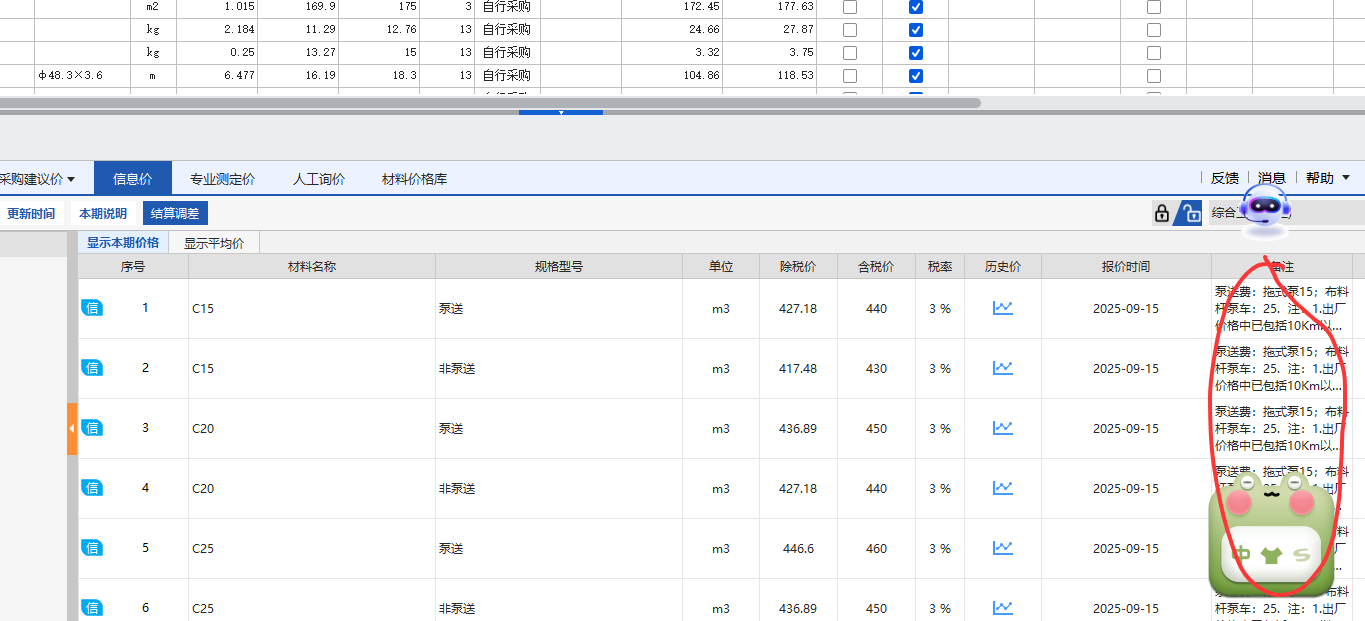Screen dimensions: 1365x621
Task: Click the 信 icon in row 3 (C20 泵送)
Action: [x=92, y=428]
